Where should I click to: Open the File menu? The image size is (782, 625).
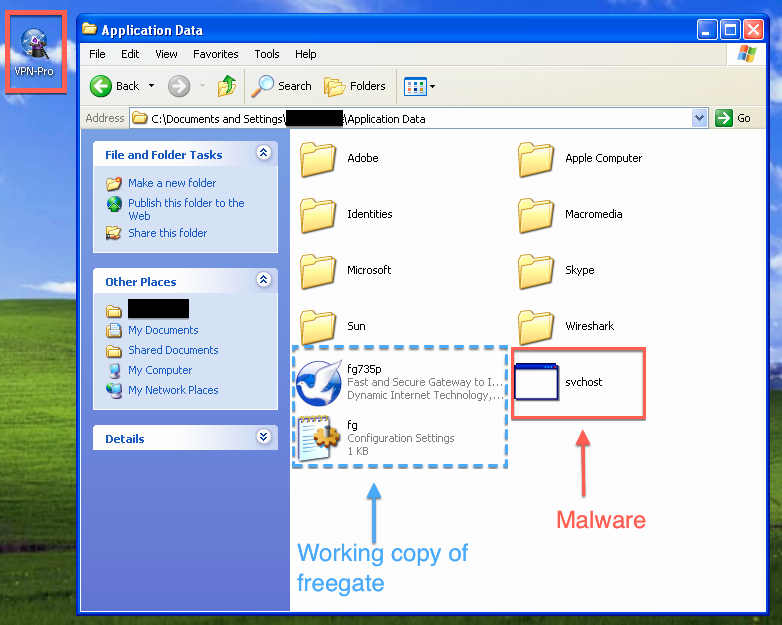coord(97,54)
